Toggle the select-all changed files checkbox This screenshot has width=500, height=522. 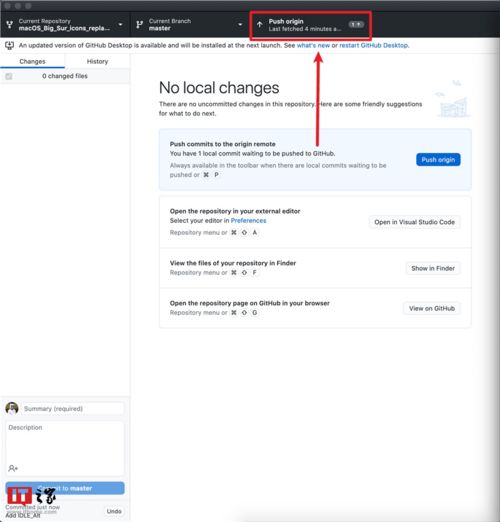[9, 76]
